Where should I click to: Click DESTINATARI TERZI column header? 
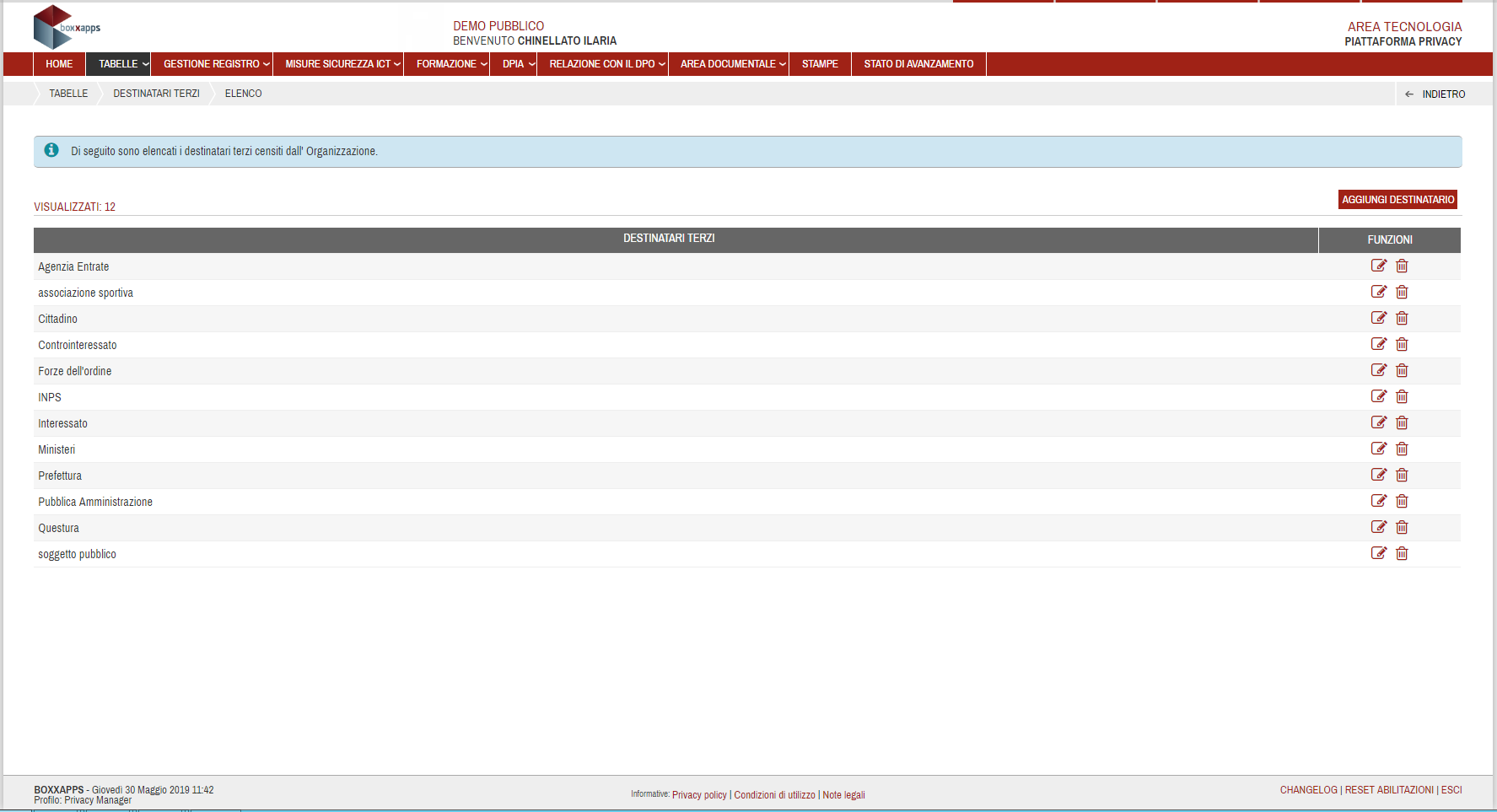(676, 239)
